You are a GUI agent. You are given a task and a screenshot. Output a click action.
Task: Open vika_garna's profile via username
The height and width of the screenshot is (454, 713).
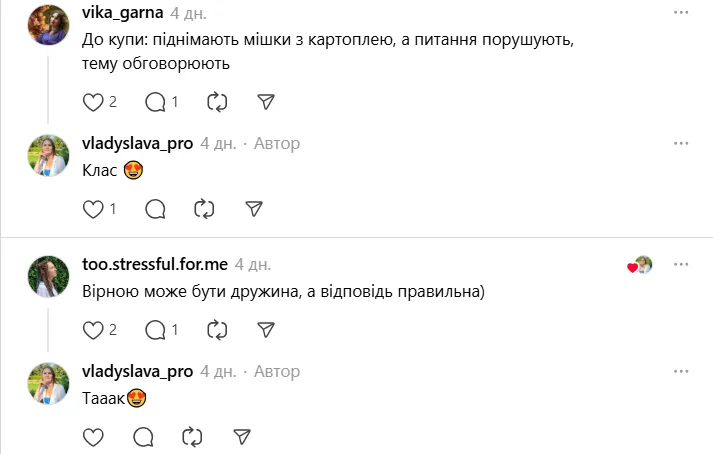tap(122, 13)
